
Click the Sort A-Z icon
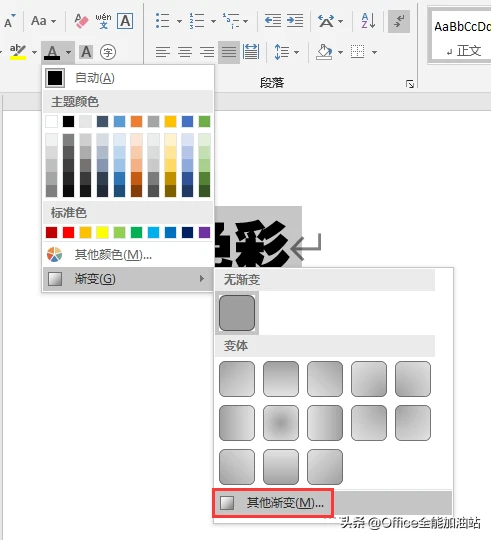pos(368,21)
